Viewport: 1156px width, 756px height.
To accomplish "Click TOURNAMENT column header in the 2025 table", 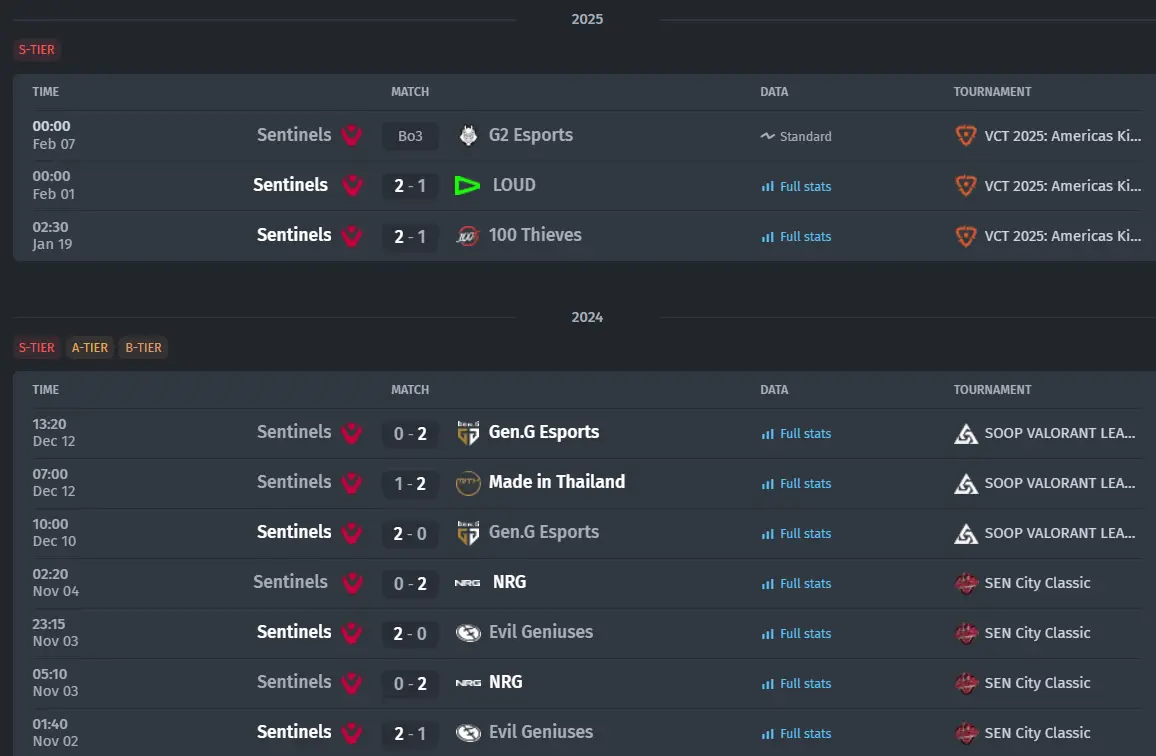I will [x=992, y=91].
